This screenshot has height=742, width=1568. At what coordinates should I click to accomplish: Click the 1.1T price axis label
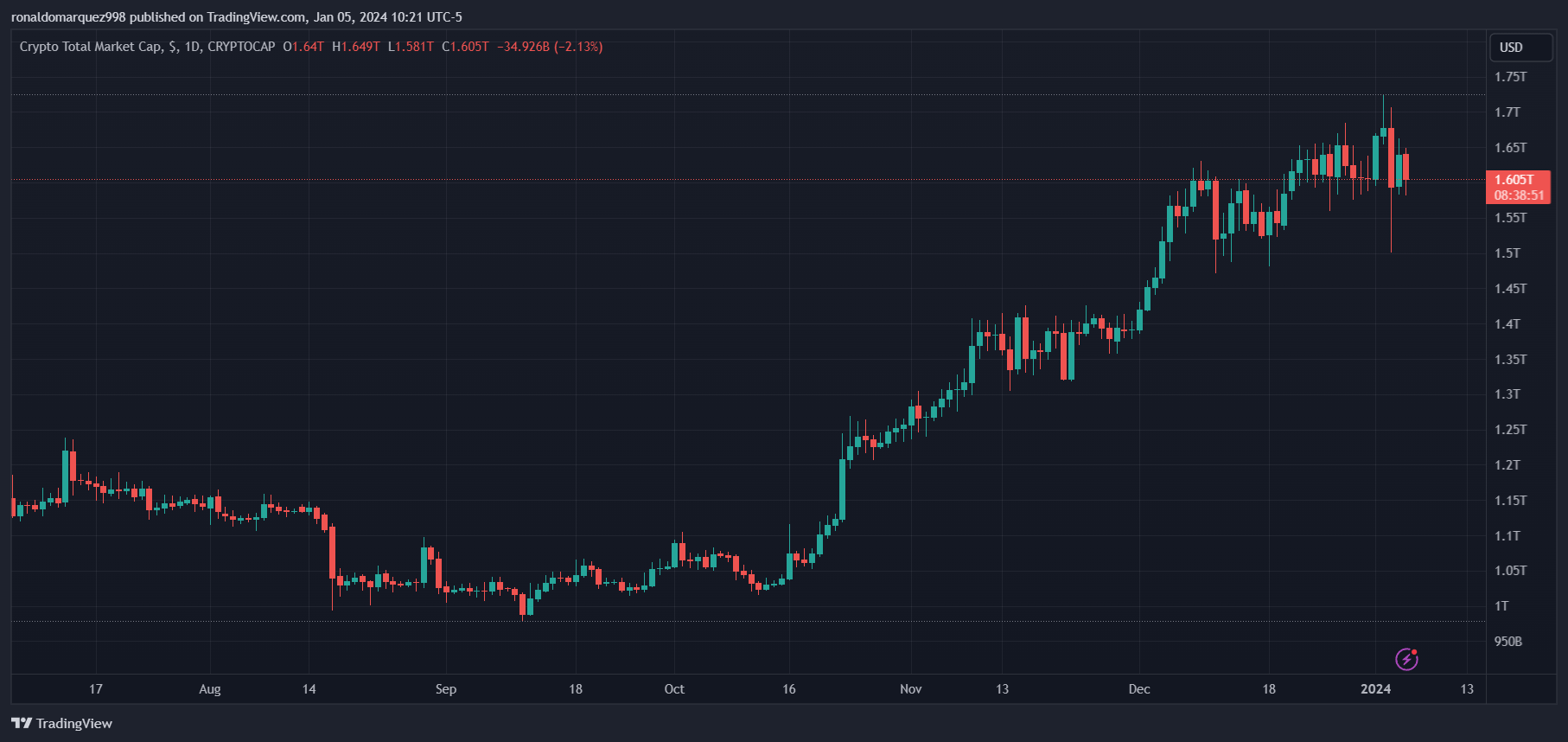(x=1507, y=536)
